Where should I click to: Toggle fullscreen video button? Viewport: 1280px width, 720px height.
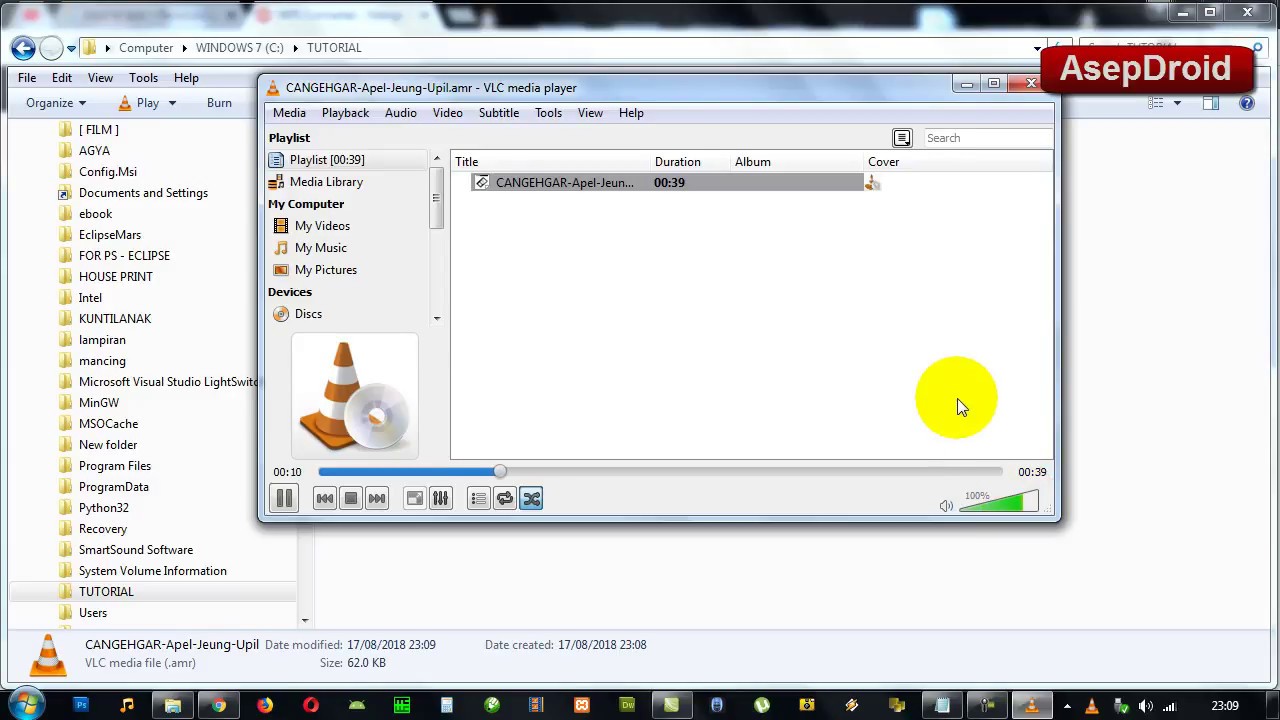pos(414,498)
